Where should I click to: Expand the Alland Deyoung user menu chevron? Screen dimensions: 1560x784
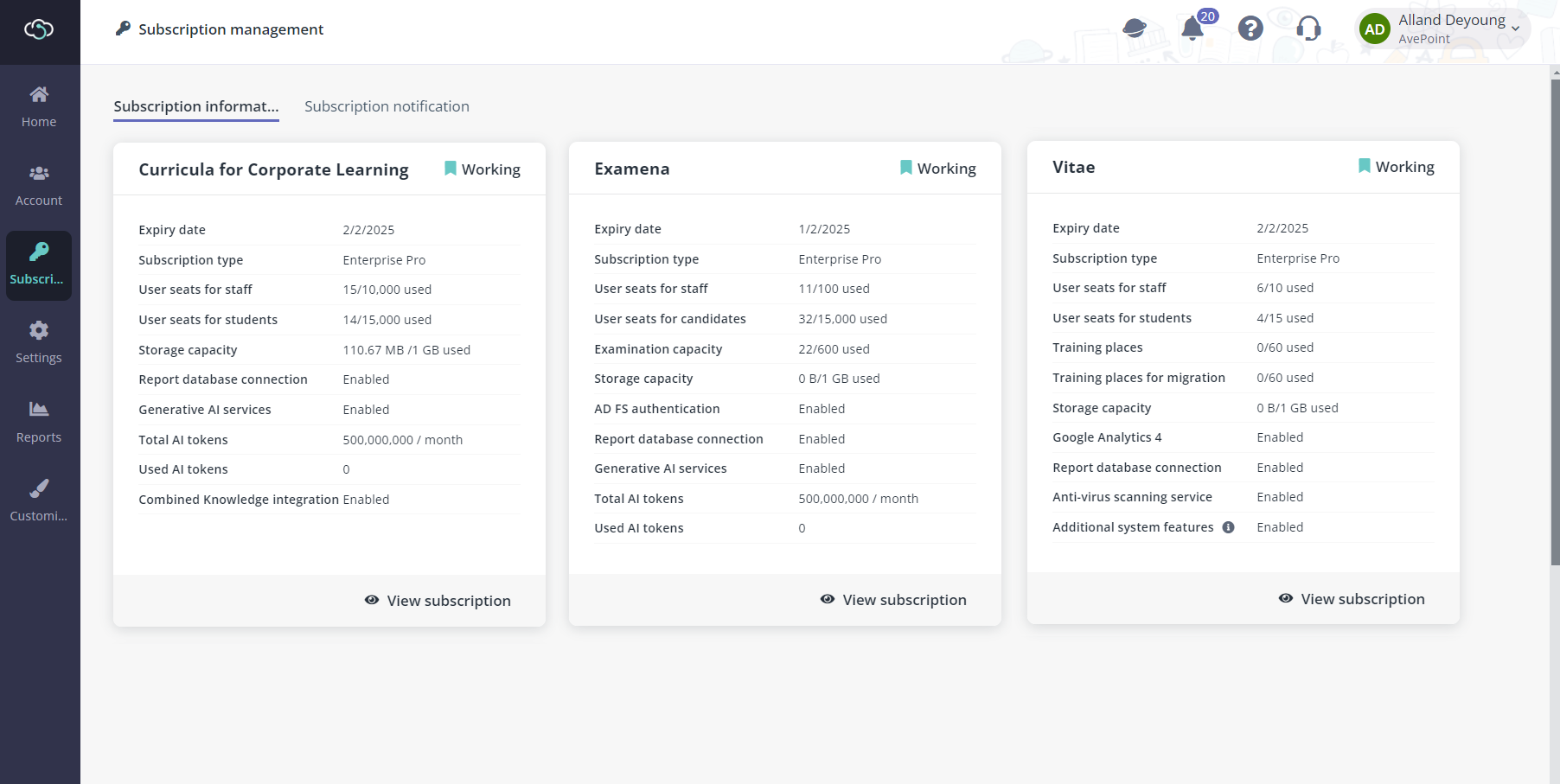[x=1516, y=29]
